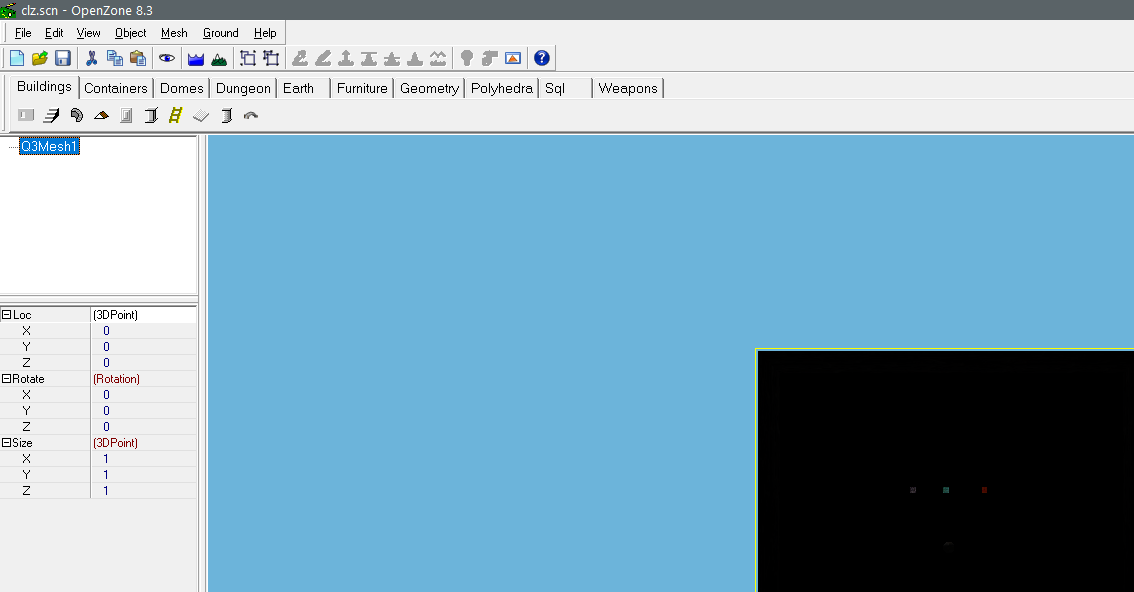The image size is (1134, 592).
Task: Collapse the Loc property group
Action: (x=6, y=315)
